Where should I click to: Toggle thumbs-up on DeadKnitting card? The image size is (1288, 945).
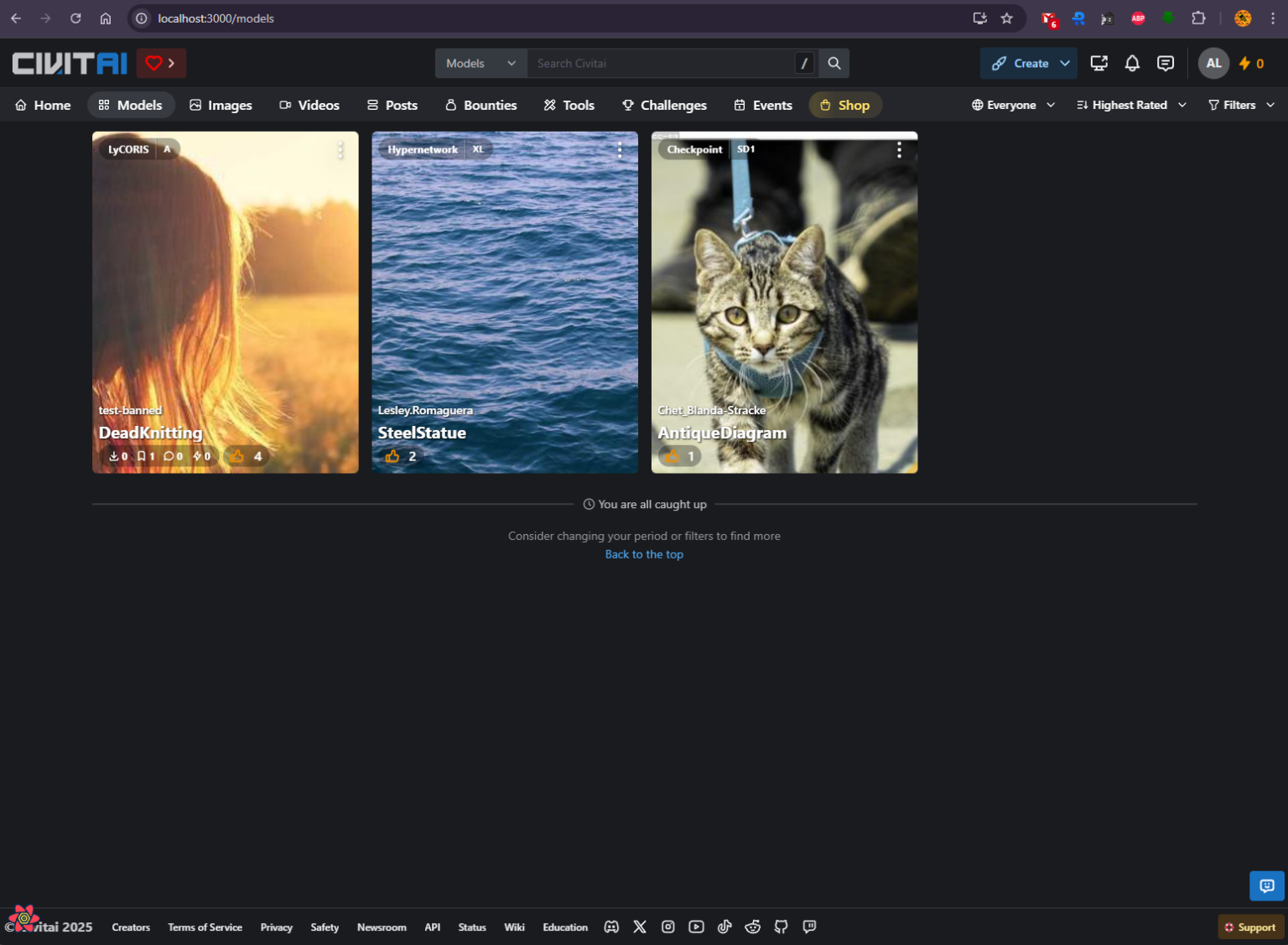pyautogui.click(x=238, y=456)
